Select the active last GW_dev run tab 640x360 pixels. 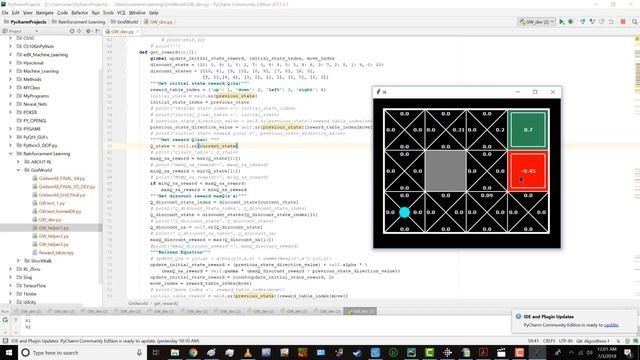pyautogui.click(x=360, y=311)
